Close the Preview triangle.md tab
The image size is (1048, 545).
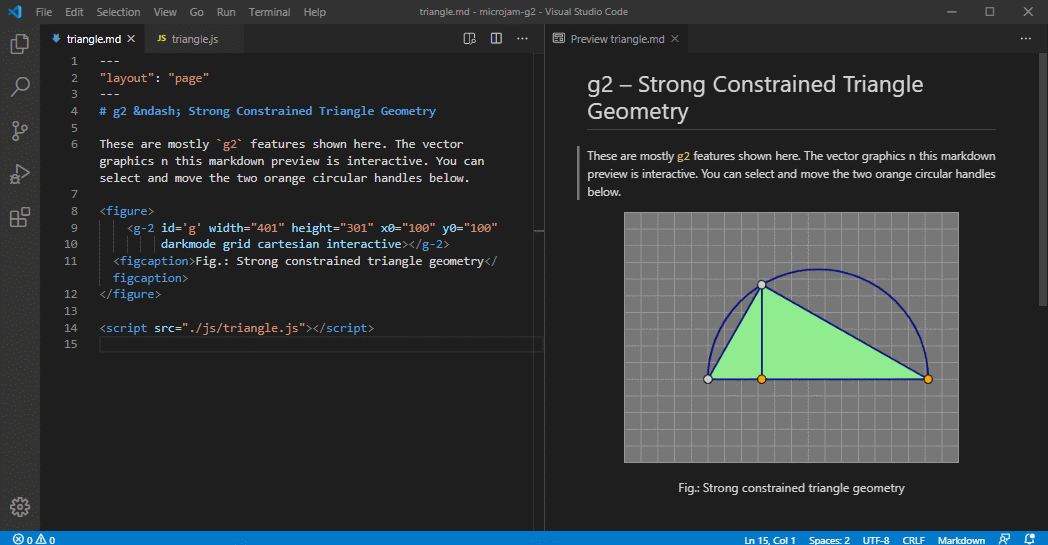(675, 39)
